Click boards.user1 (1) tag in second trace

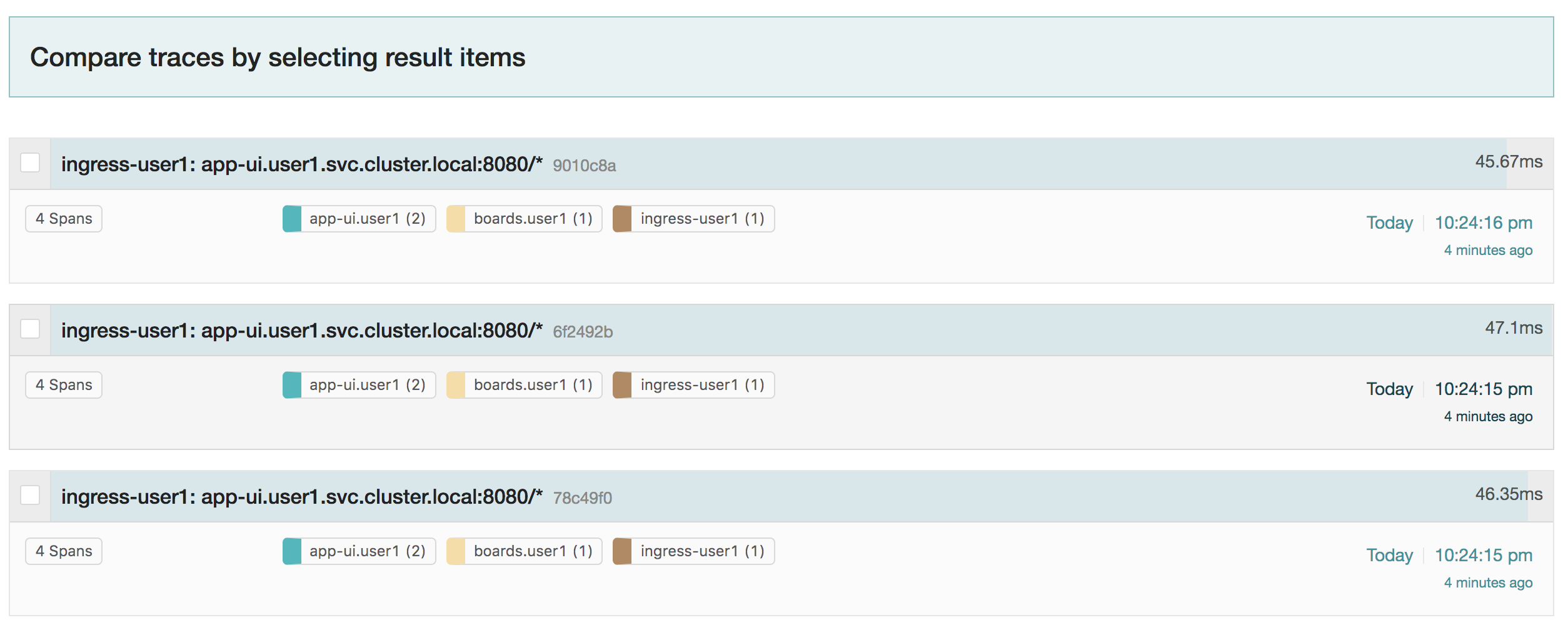pyautogui.click(x=525, y=385)
